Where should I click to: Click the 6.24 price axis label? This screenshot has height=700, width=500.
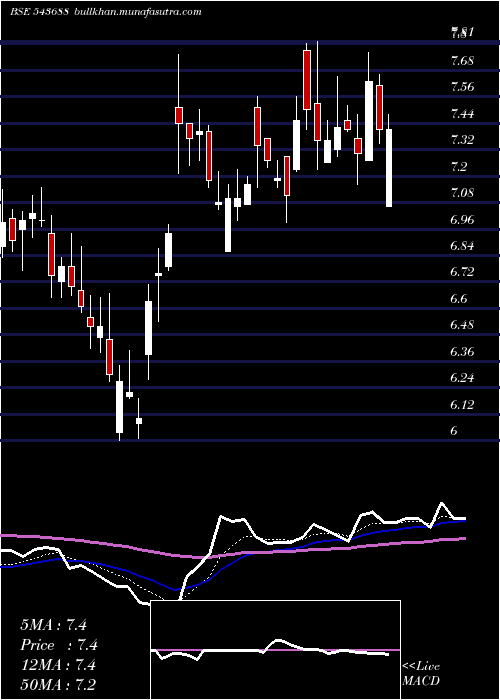(x=463, y=378)
